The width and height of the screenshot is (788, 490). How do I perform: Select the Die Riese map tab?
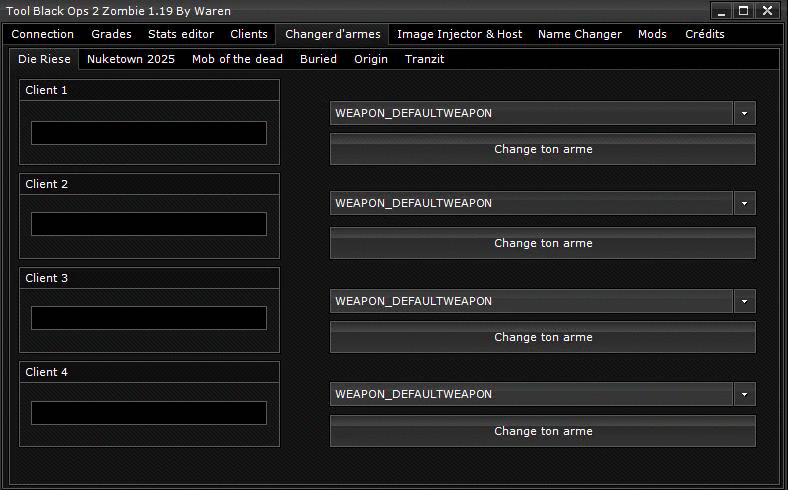pyautogui.click(x=44, y=59)
